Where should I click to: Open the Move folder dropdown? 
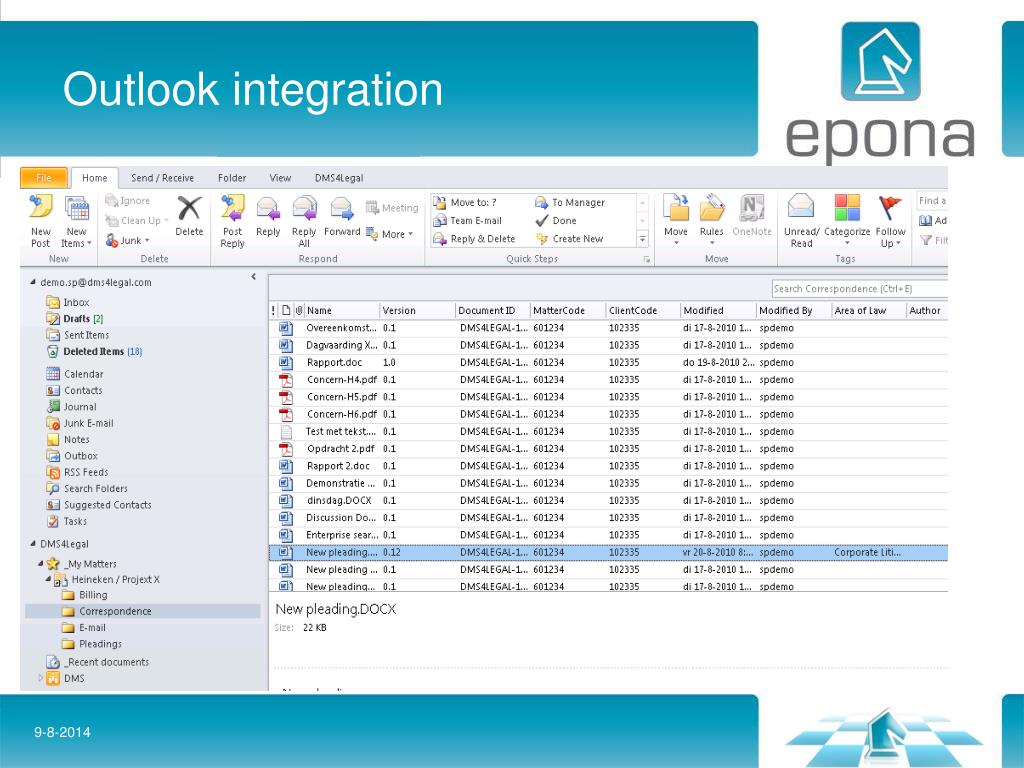click(676, 221)
